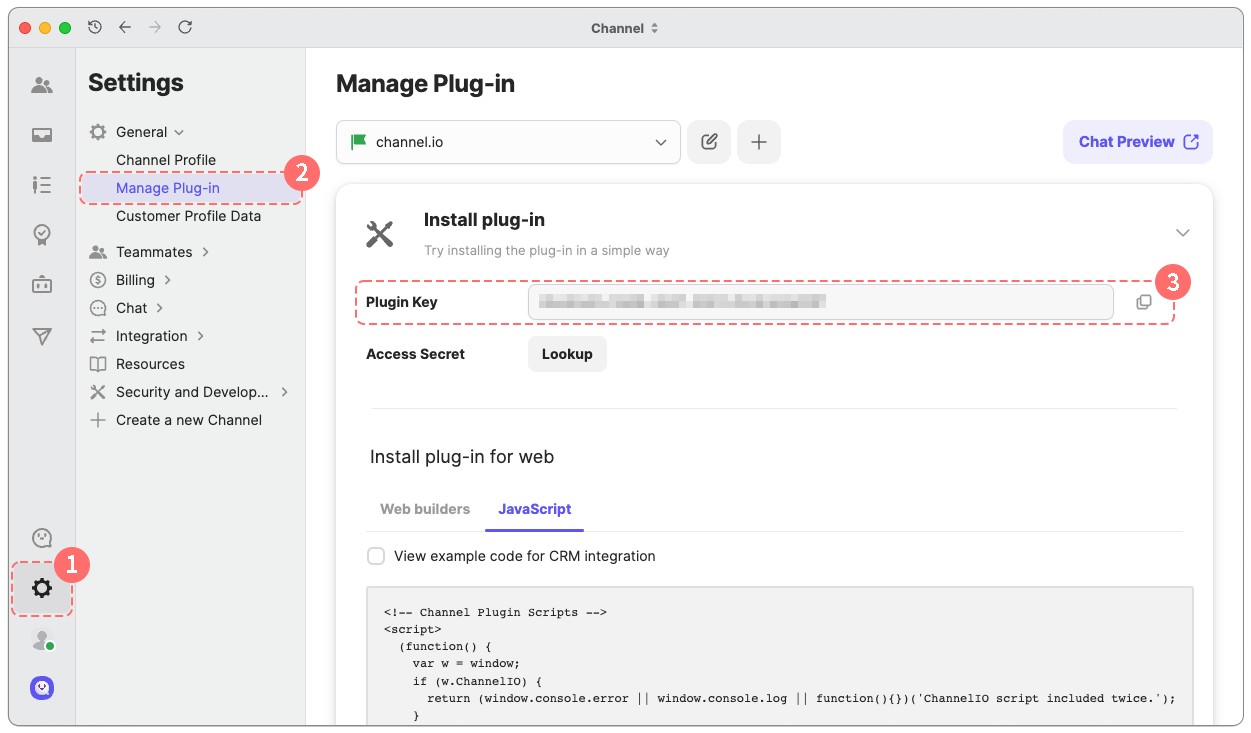Select the JavaScript tab
1251x733 pixels.
tap(535, 509)
